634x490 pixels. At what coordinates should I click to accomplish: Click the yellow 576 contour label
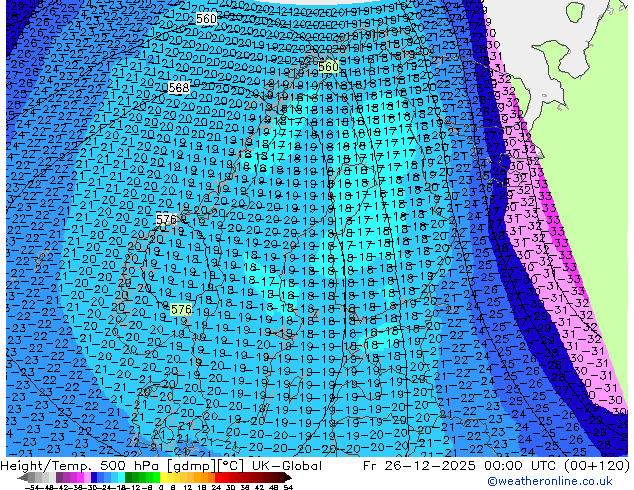pos(180,310)
